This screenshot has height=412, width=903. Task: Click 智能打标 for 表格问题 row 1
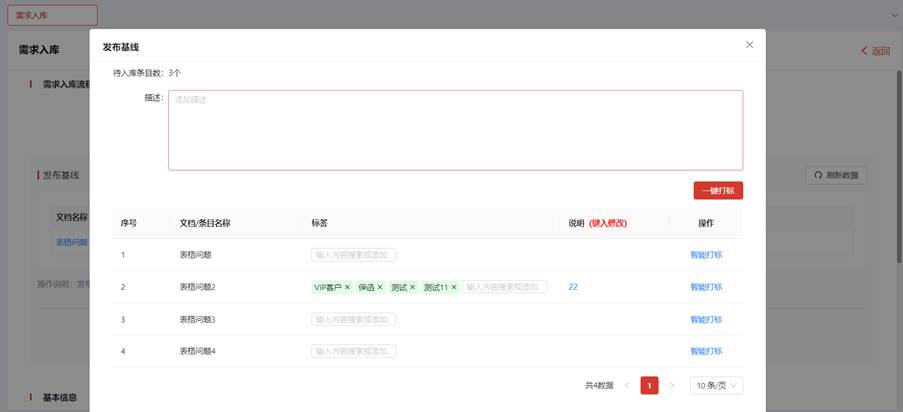[706, 255]
